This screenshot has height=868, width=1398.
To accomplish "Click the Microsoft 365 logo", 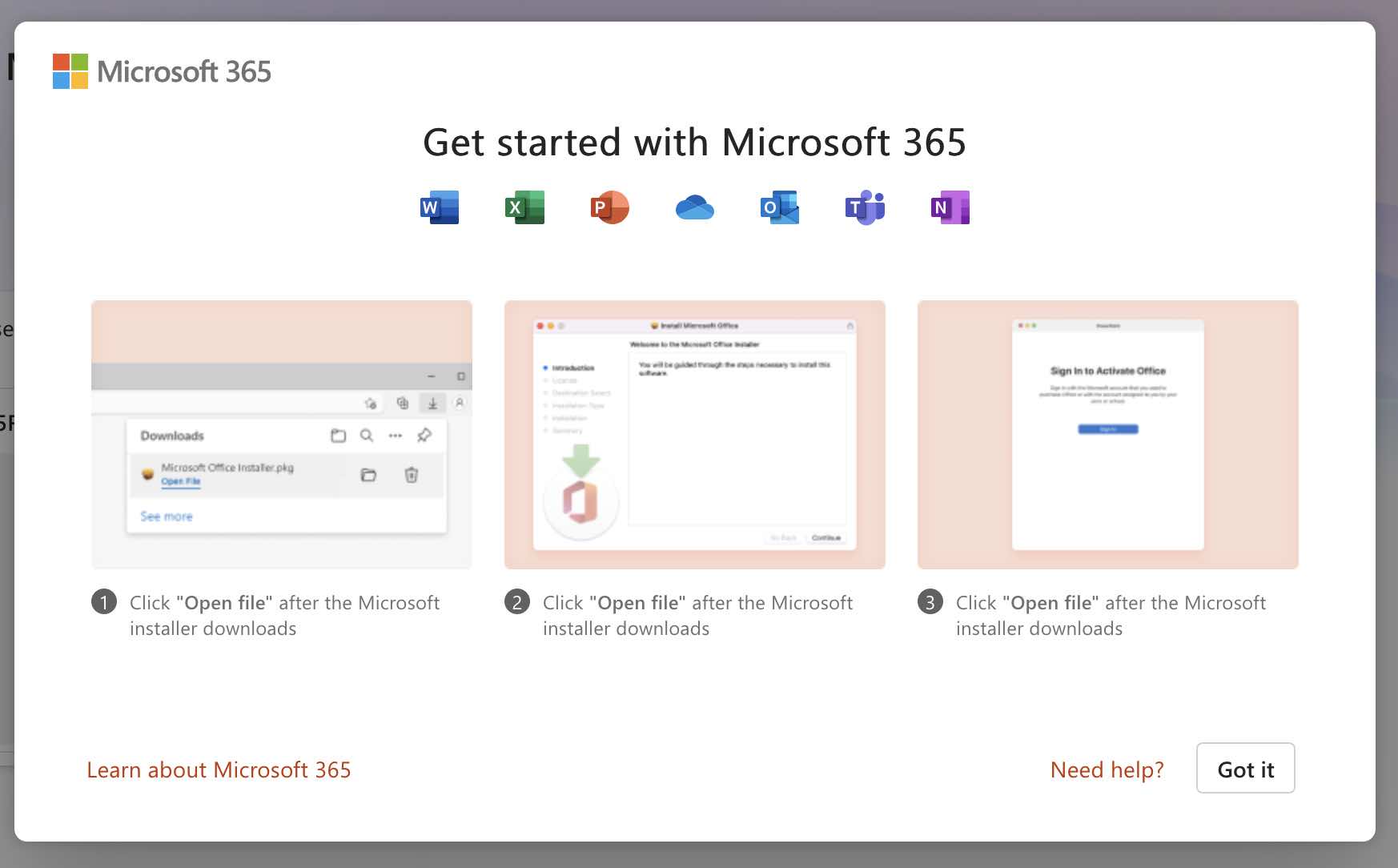I will (162, 71).
